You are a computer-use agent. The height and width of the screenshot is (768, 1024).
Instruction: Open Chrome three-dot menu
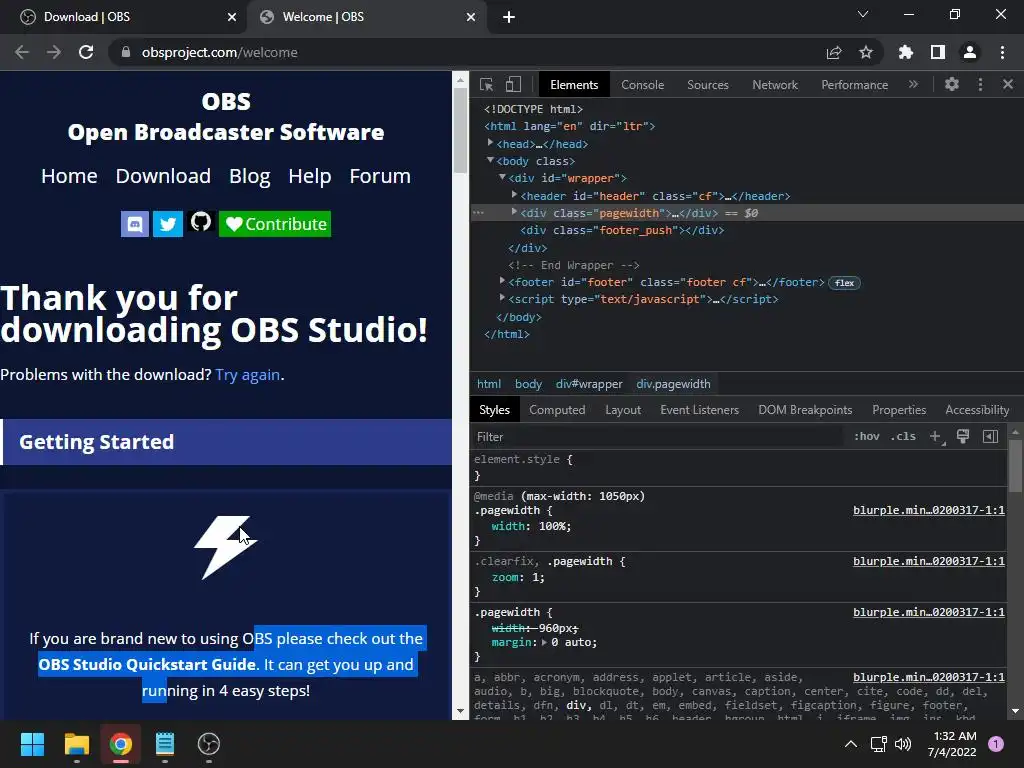click(x=1002, y=52)
